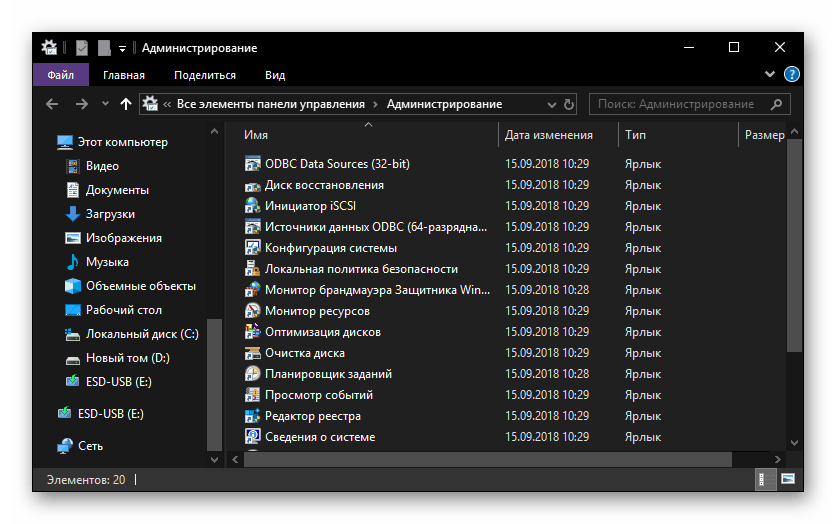The width and height of the screenshot is (836, 524).
Task: Click the Очистка диска icon
Action: [x=253, y=353]
